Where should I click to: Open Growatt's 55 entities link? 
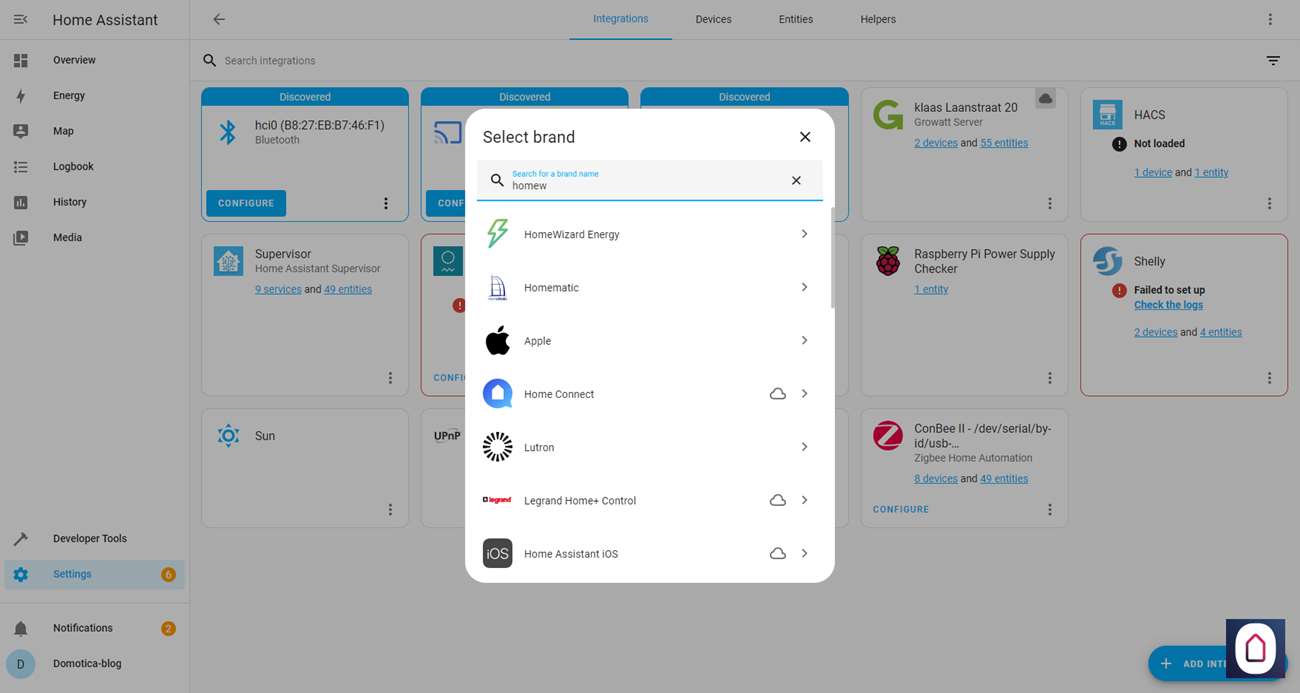pos(1004,143)
